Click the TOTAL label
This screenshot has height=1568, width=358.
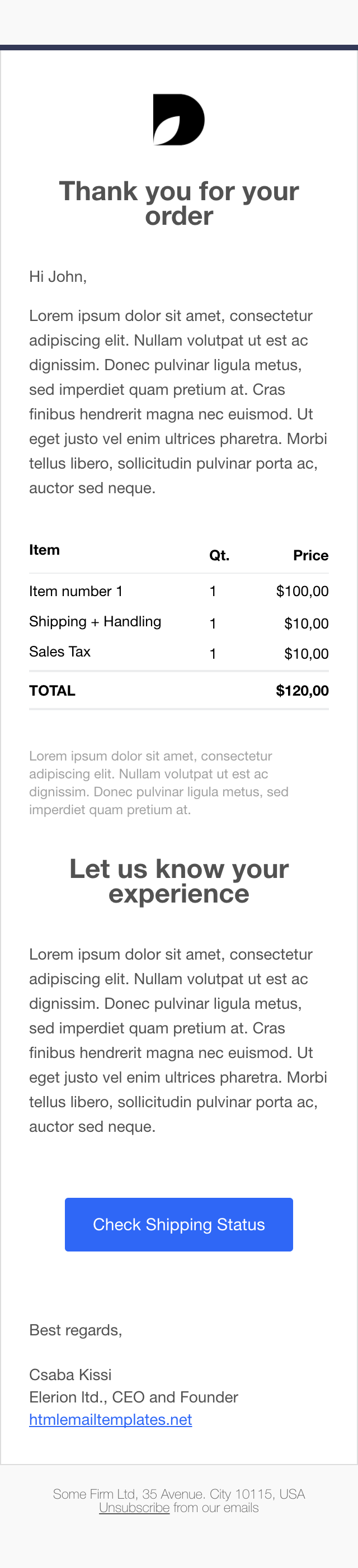click(x=53, y=691)
